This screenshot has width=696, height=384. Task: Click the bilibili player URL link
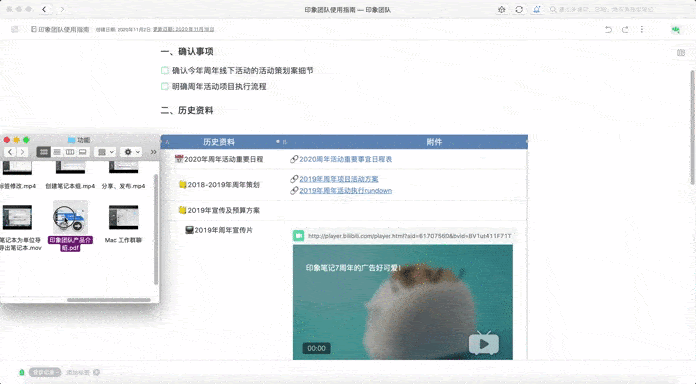click(x=409, y=236)
